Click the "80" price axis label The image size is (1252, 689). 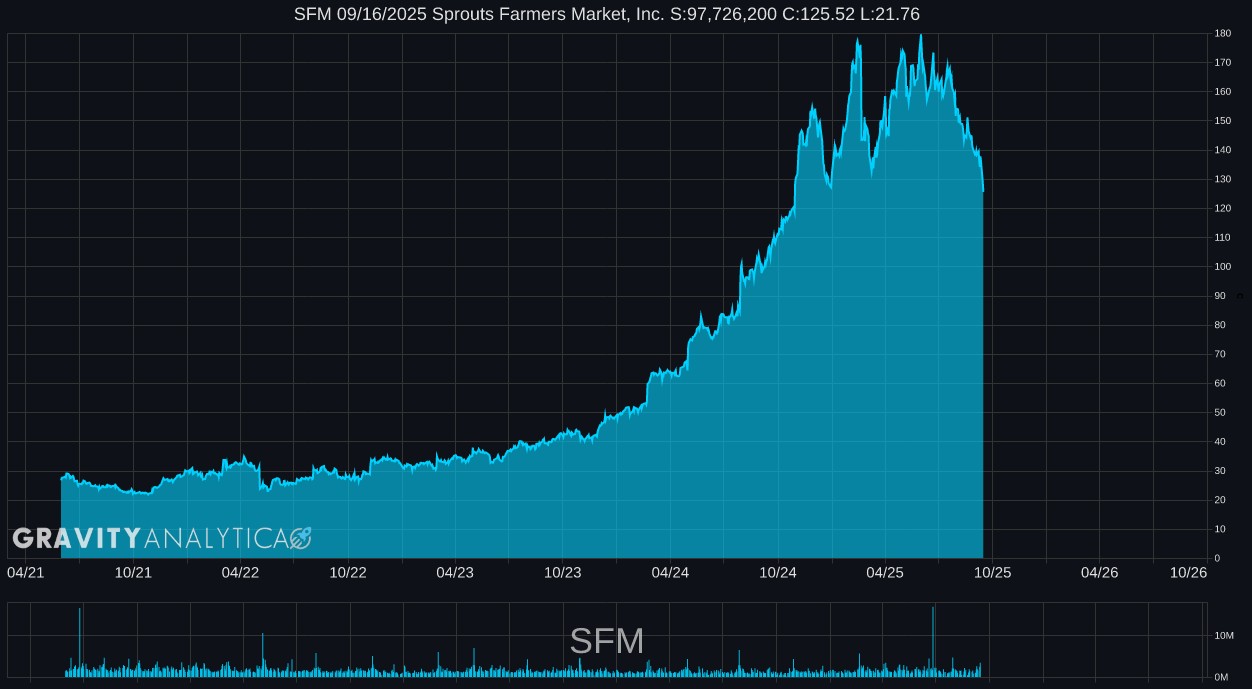coord(1220,325)
